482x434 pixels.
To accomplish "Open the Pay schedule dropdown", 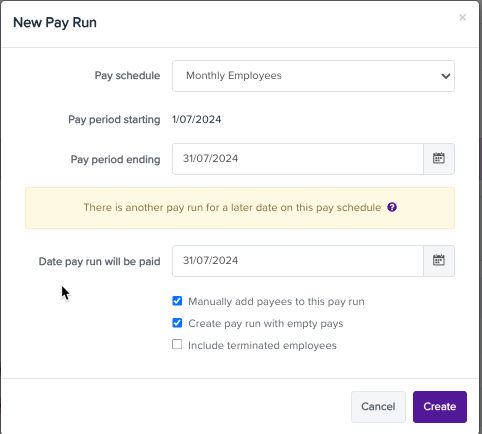I will (313, 76).
